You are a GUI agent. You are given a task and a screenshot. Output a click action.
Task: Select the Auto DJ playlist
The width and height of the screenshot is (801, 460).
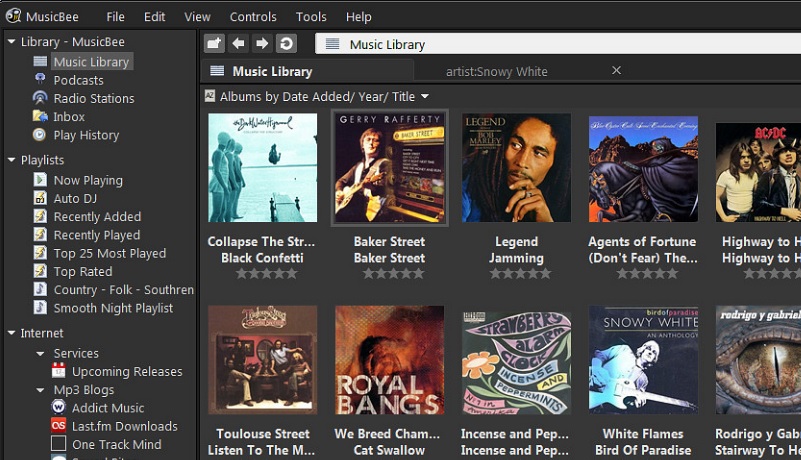[74, 199]
